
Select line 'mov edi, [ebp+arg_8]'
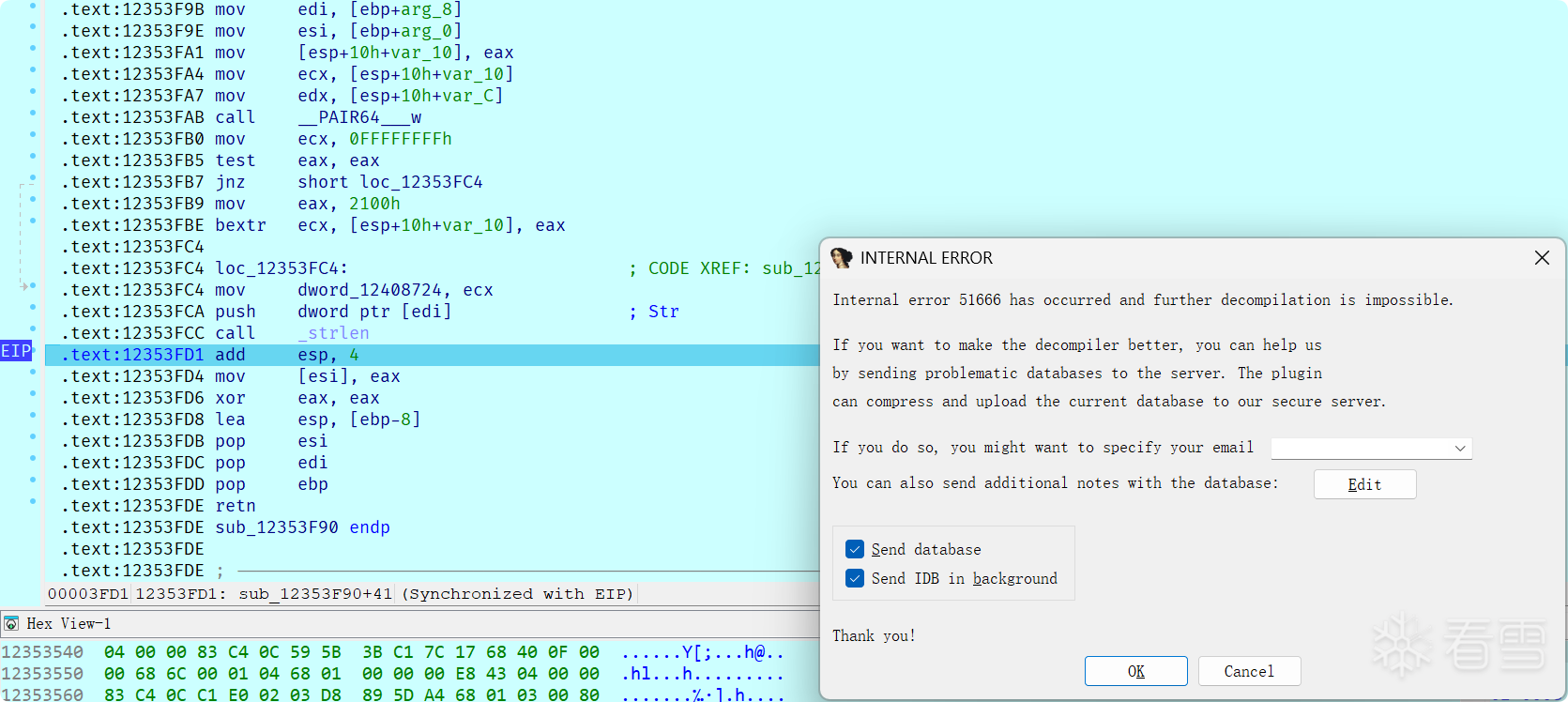point(262,9)
